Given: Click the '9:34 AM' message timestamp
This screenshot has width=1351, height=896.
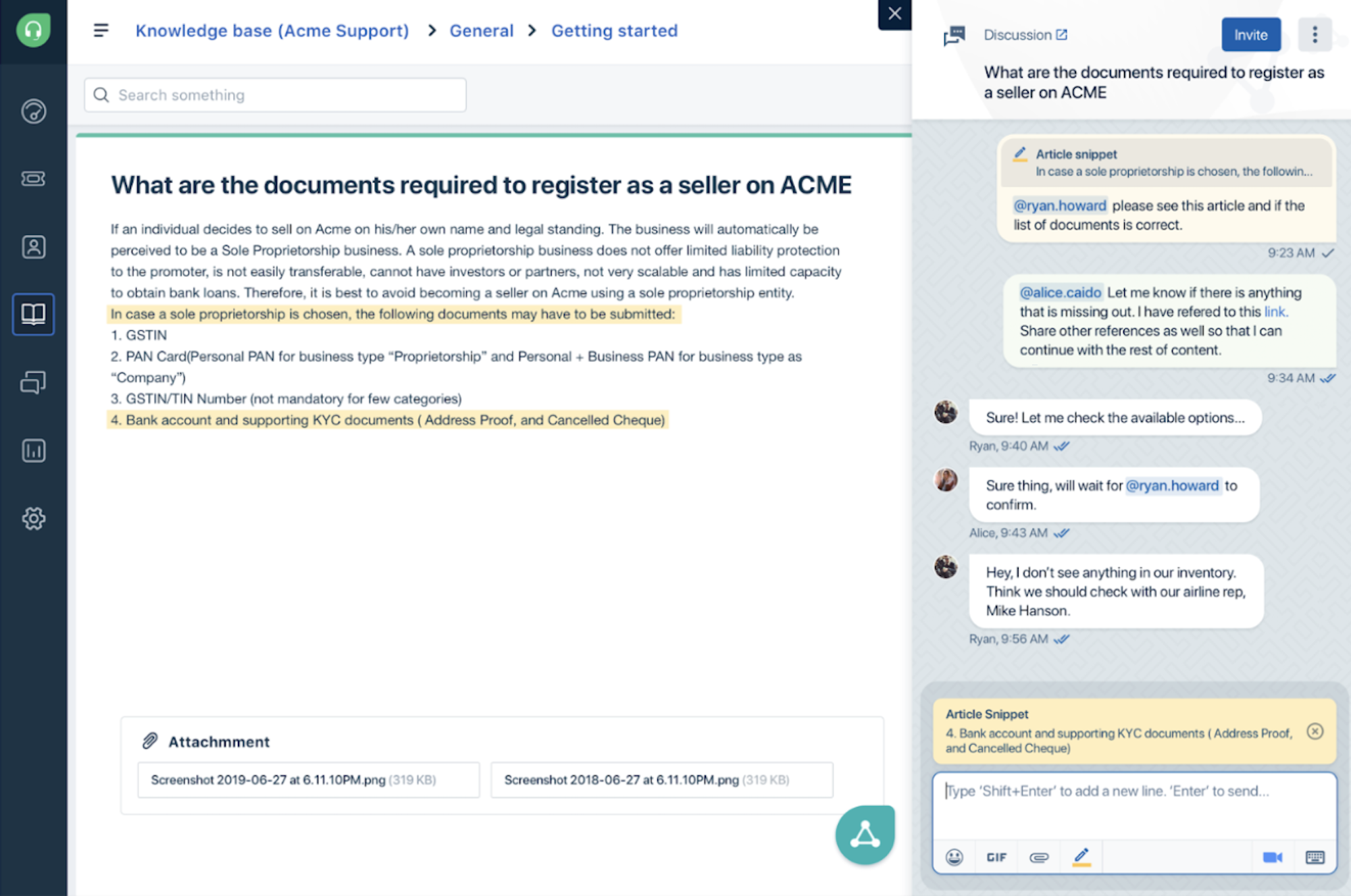Looking at the screenshot, I should (x=1291, y=377).
